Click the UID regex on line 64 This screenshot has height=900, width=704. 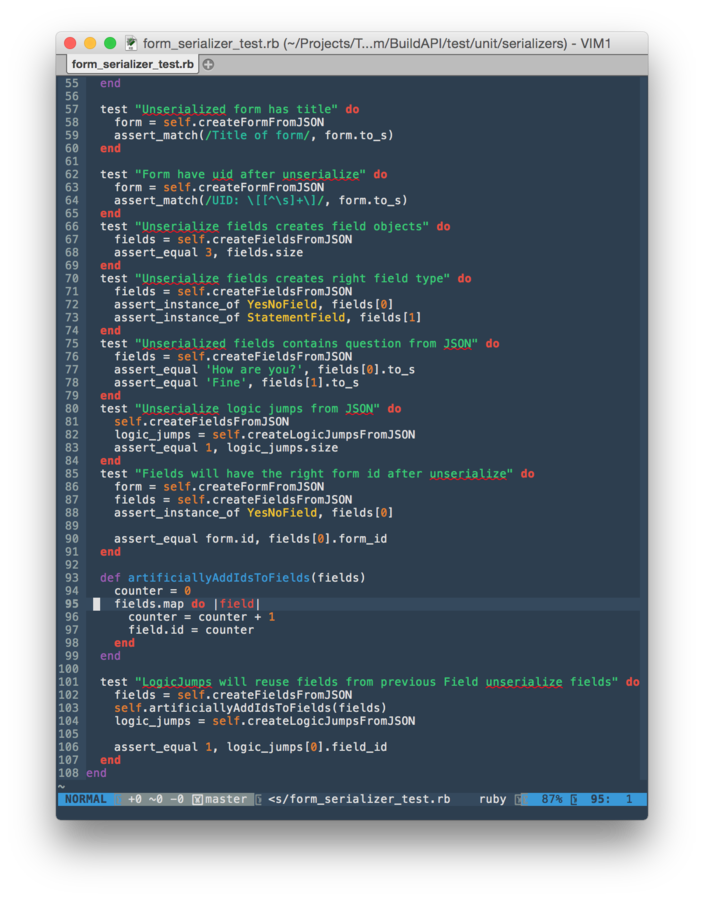click(x=265, y=200)
